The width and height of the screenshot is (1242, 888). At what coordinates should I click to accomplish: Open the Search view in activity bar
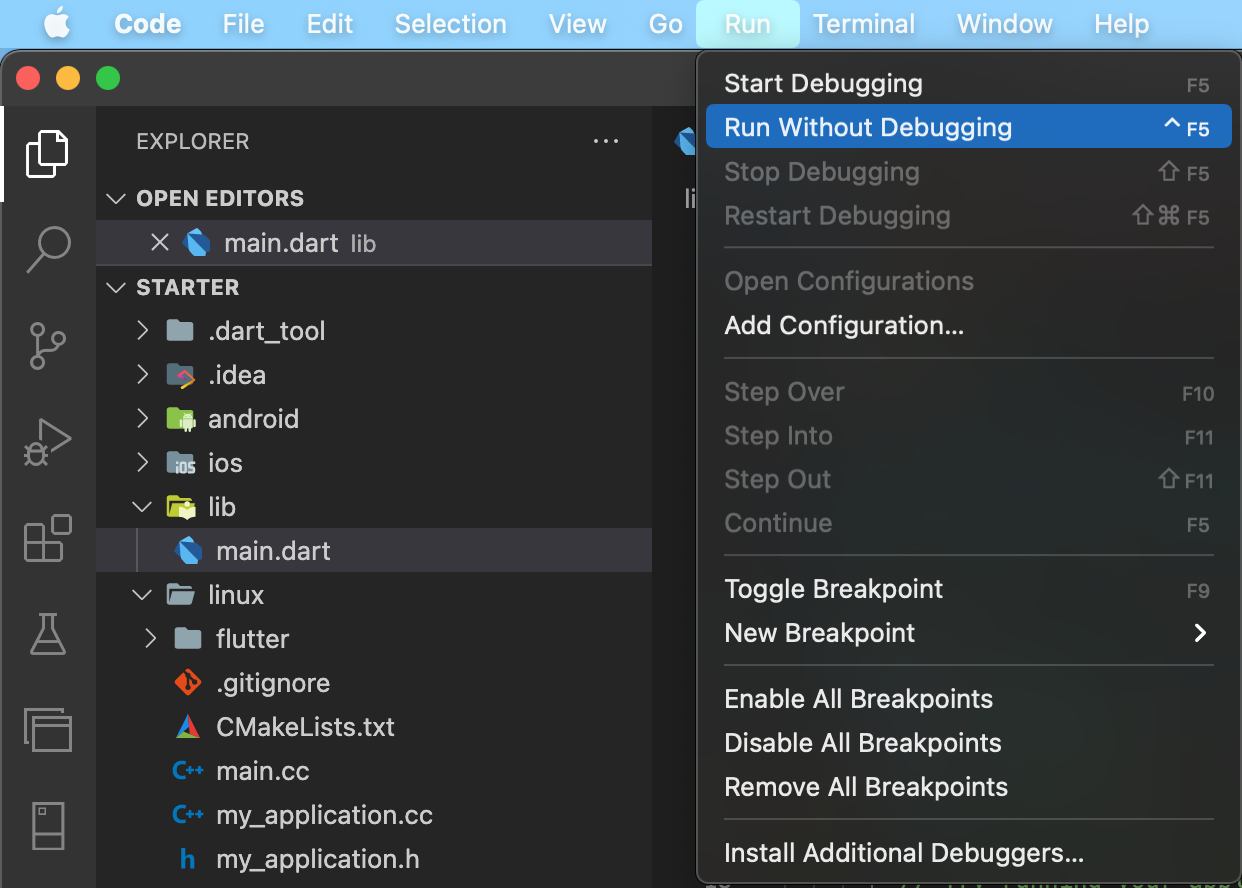click(x=47, y=250)
